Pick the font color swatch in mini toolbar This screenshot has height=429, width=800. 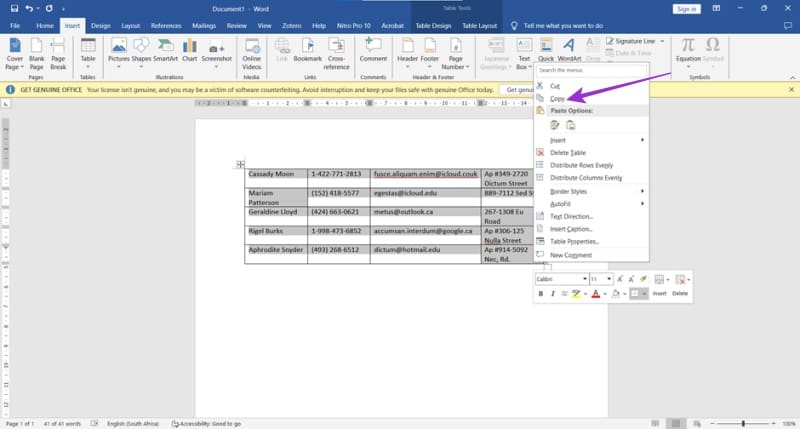click(595, 294)
